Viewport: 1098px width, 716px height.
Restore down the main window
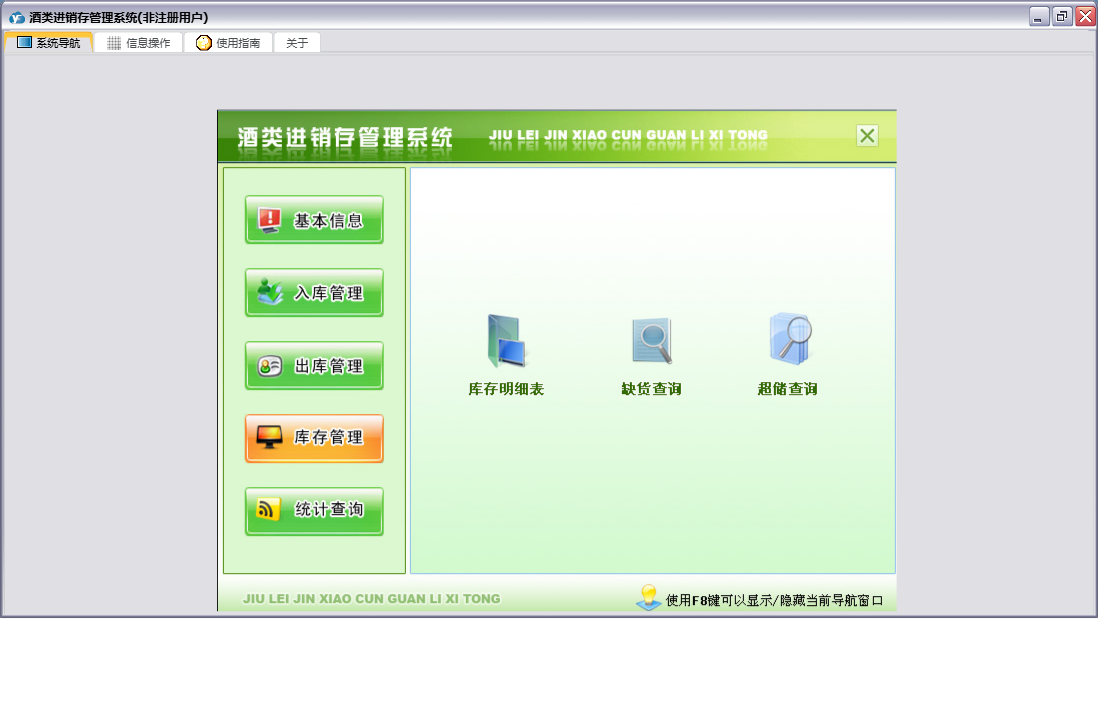pos(1062,16)
